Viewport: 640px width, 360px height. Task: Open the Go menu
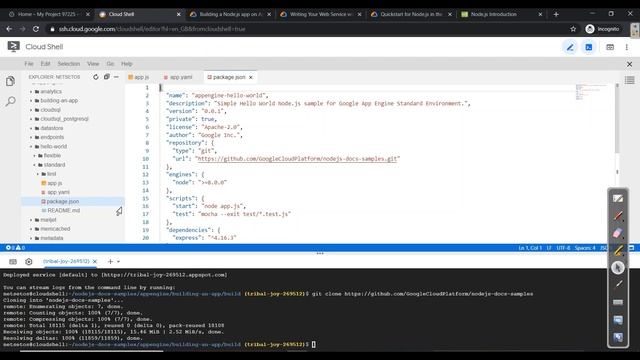pyautogui.click(x=110, y=64)
